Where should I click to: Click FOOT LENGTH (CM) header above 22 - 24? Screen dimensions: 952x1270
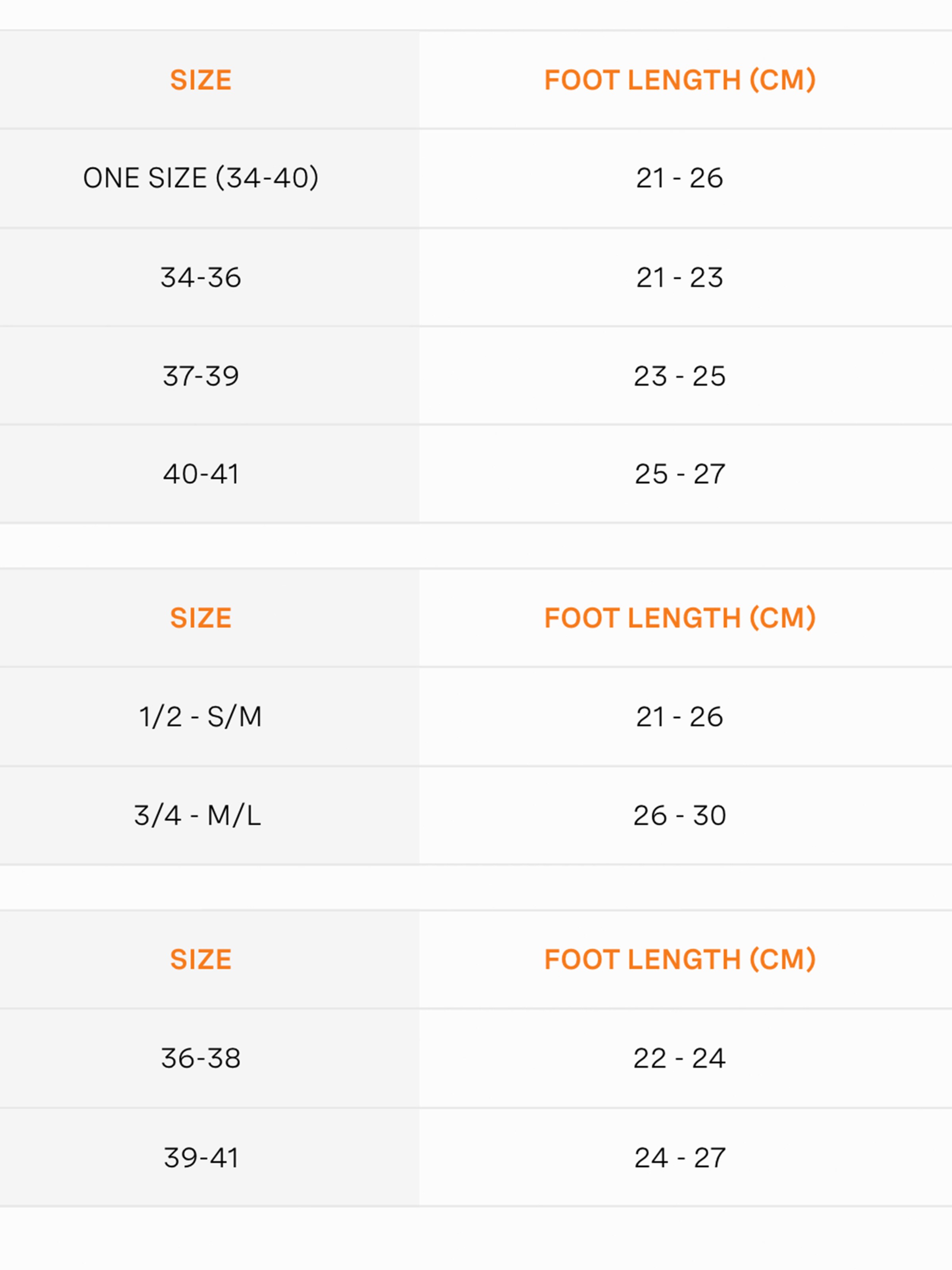tap(679, 959)
